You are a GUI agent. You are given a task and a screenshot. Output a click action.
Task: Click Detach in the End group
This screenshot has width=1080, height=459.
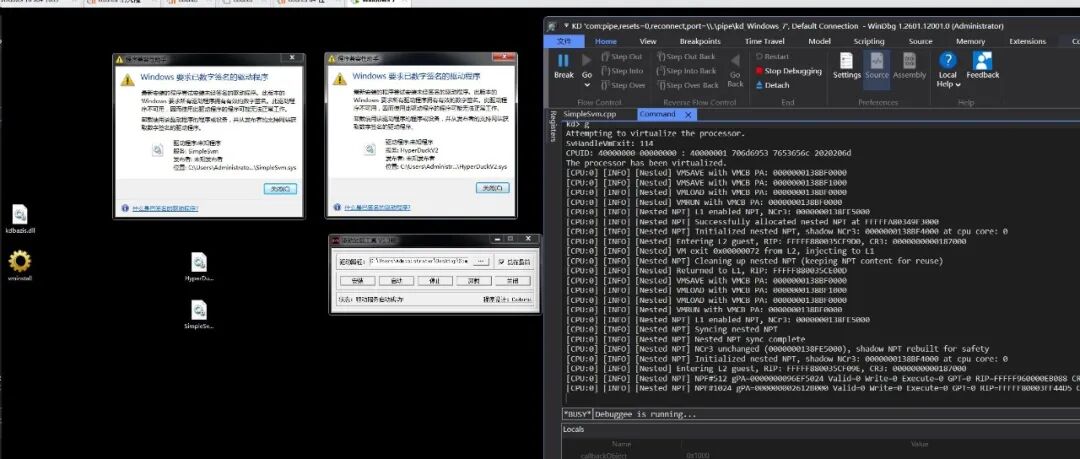coord(772,85)
